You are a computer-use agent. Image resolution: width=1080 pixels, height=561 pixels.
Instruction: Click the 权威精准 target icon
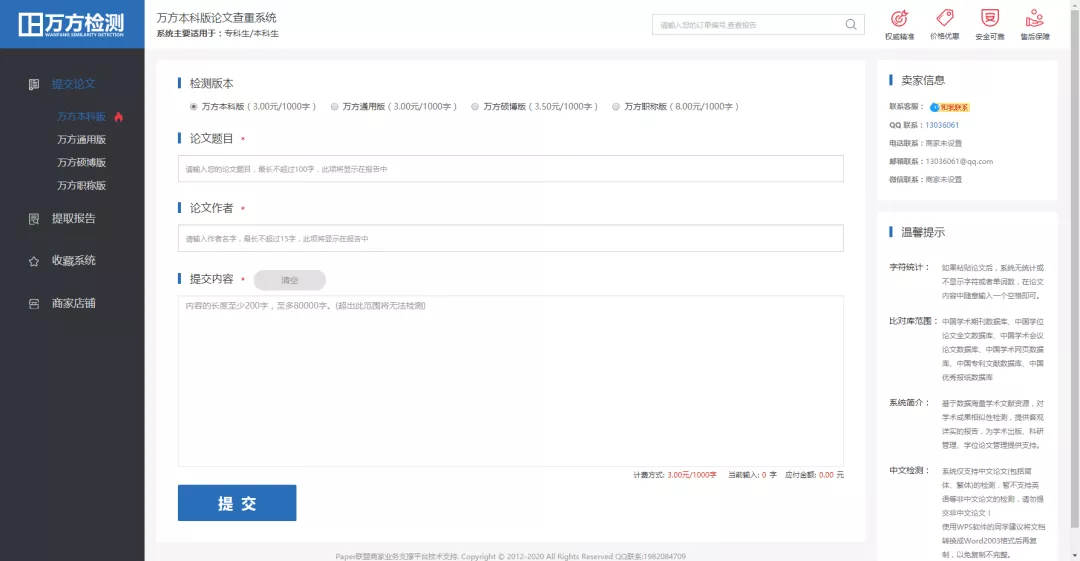[x=899, y=18]
